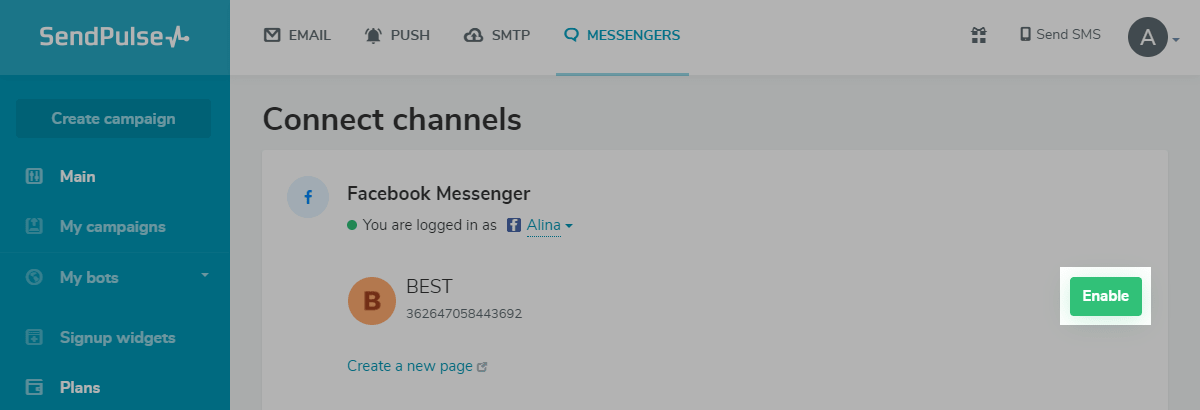Click the Facebook Messenger channel icon
This screenshot has width=1200, height=410.
pos(308,197)
